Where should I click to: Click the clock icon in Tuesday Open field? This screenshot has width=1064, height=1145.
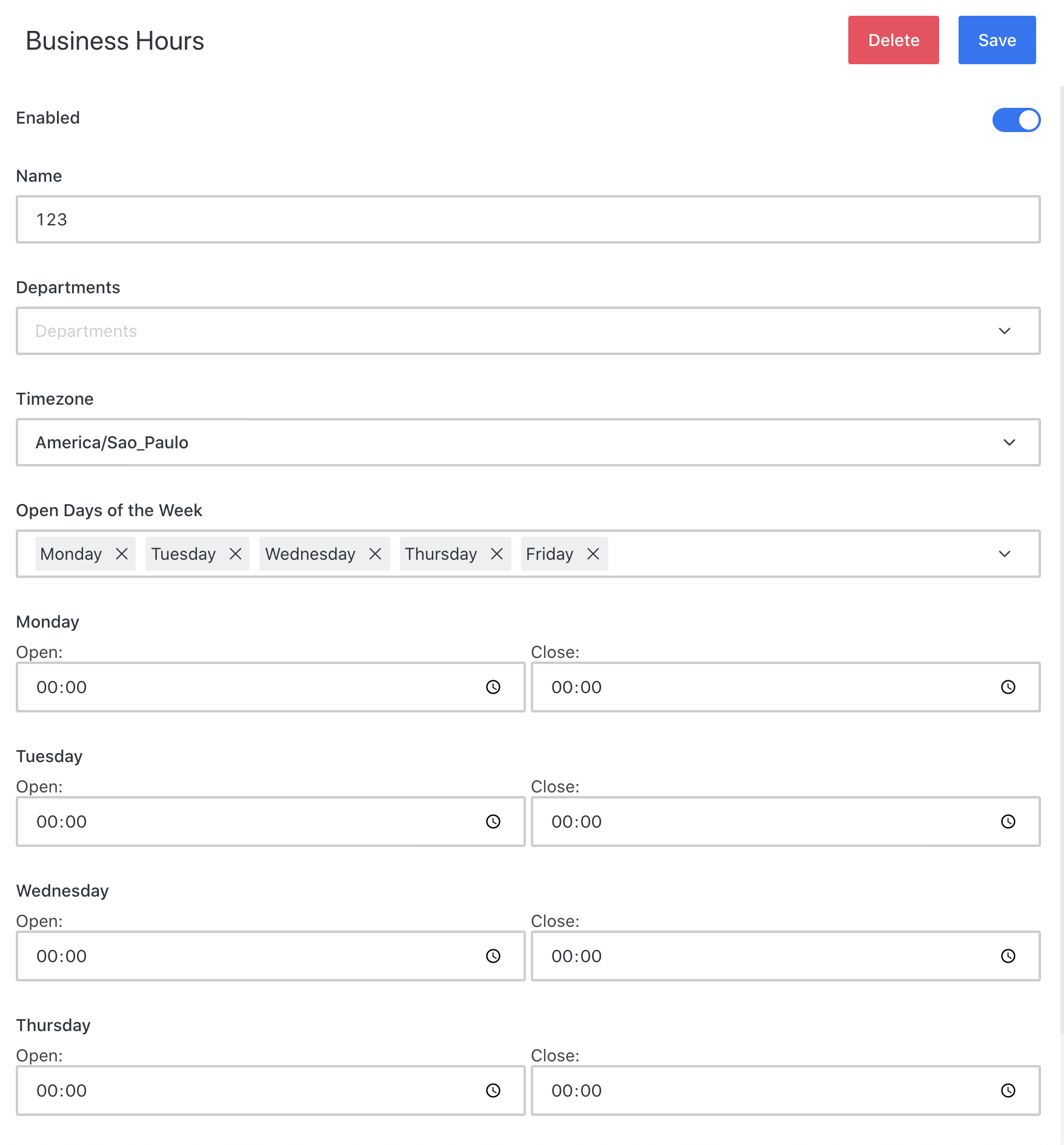(x=493, y=821)
